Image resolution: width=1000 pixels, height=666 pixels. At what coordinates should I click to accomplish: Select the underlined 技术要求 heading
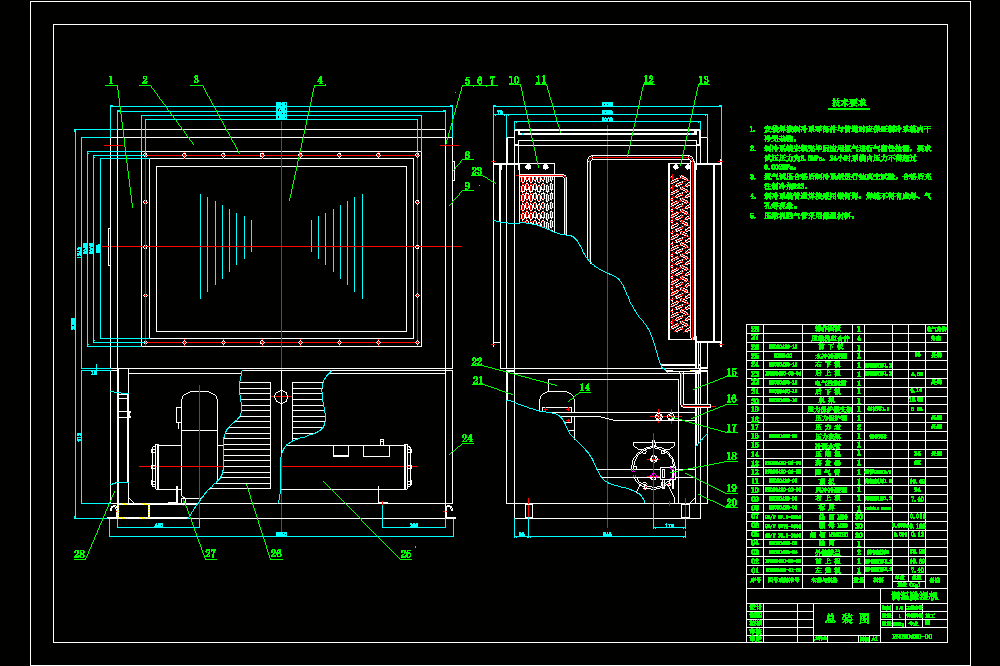point(849,103)
